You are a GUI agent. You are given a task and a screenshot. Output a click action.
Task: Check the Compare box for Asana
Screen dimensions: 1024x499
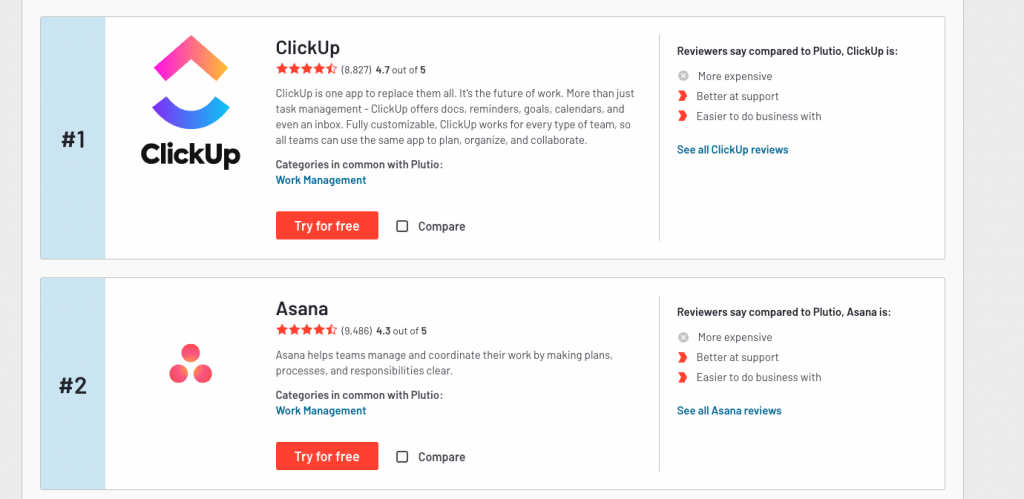coord(402,457)
